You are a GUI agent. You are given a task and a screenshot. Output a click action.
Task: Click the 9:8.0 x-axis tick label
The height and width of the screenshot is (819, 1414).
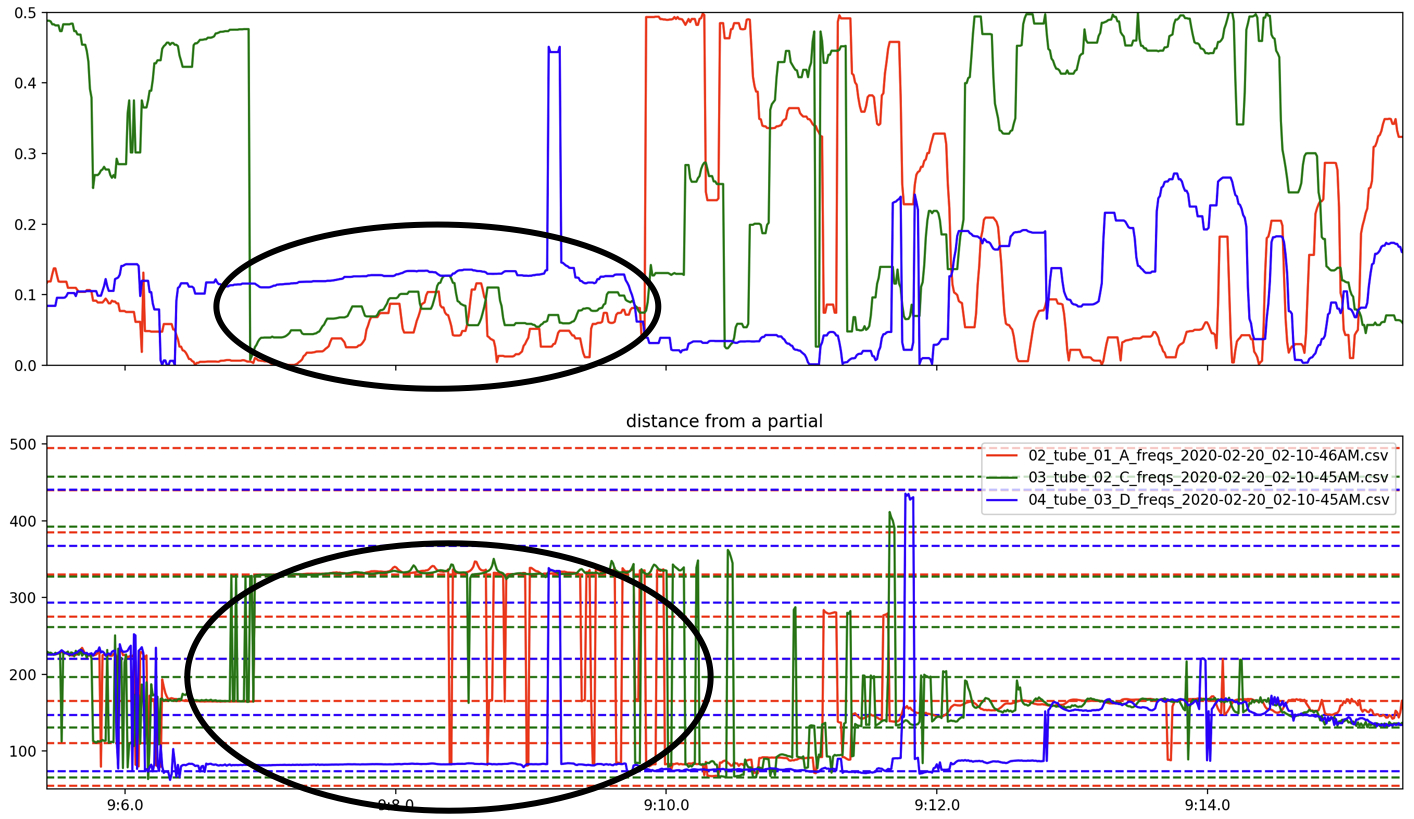tap(396, 805)
